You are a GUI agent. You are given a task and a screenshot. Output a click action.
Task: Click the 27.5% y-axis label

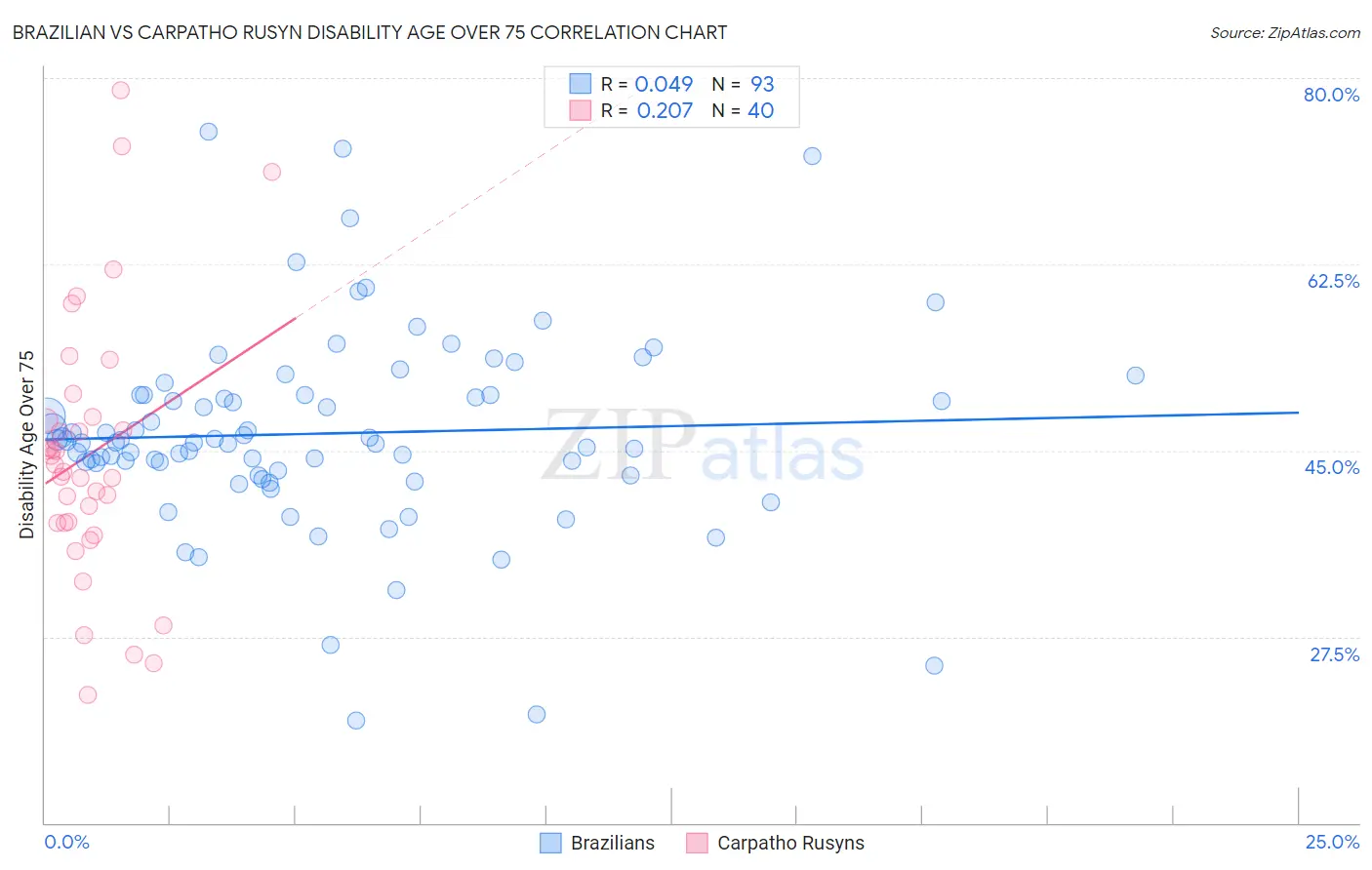[x=1334, y=654]
